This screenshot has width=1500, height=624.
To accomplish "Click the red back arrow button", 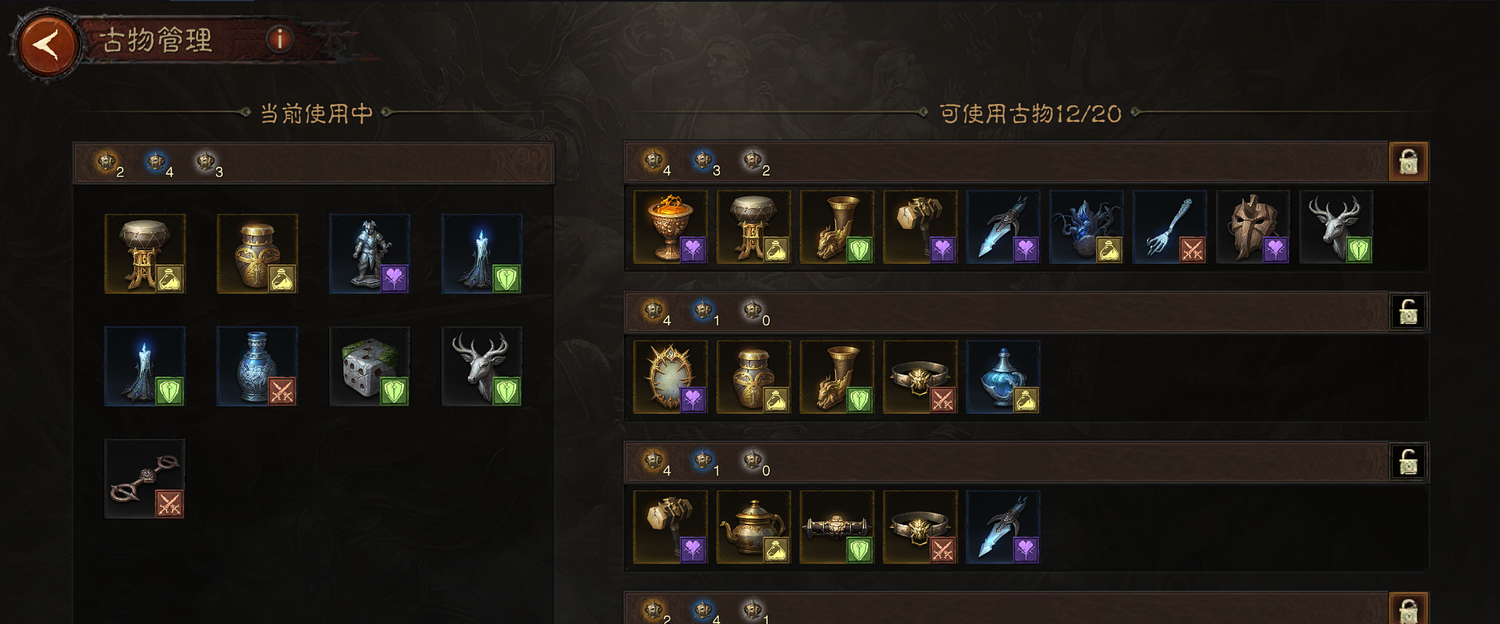I will [x=45, y=45].
